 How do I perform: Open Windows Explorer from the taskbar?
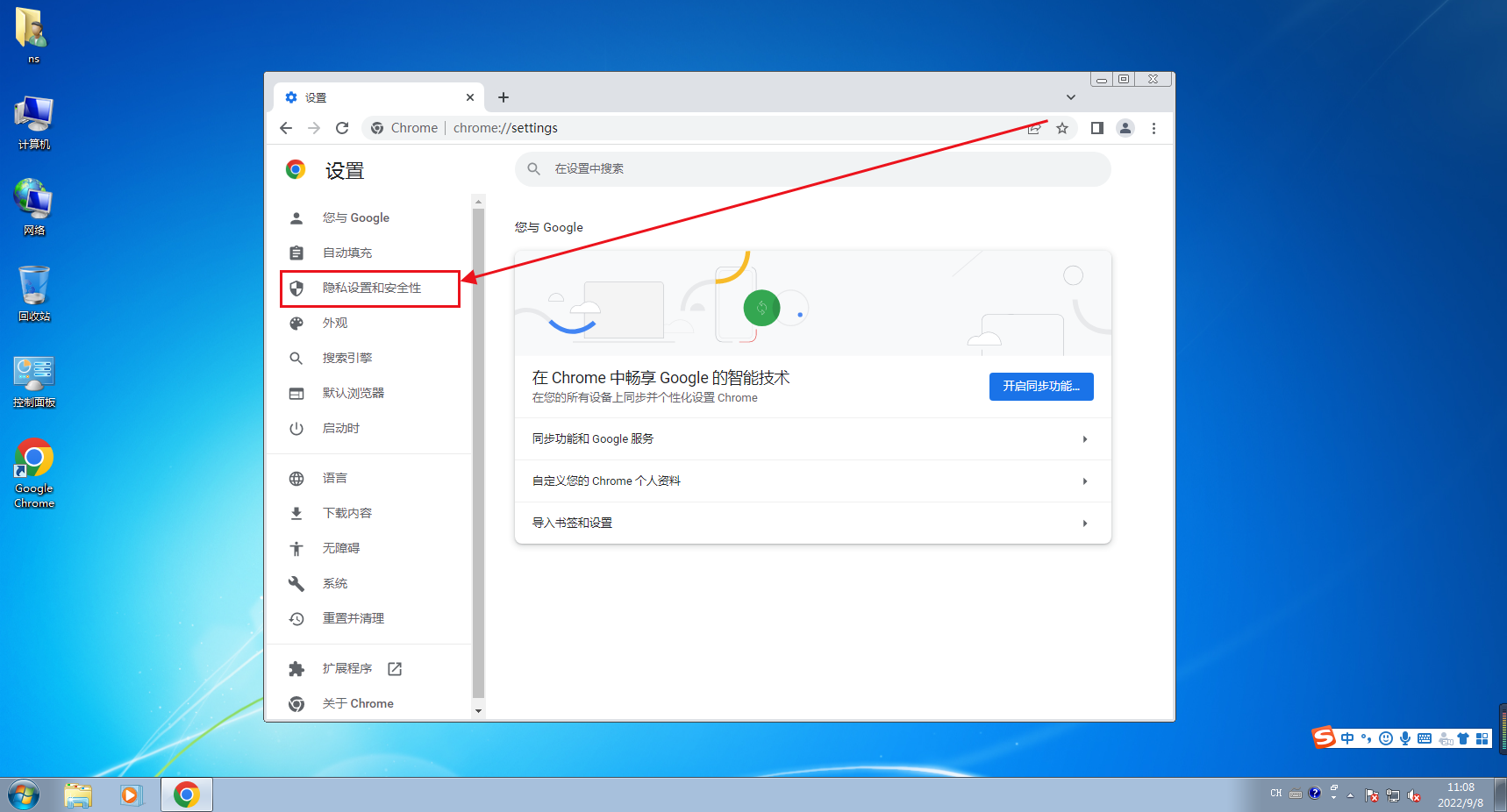click(78, 795)
